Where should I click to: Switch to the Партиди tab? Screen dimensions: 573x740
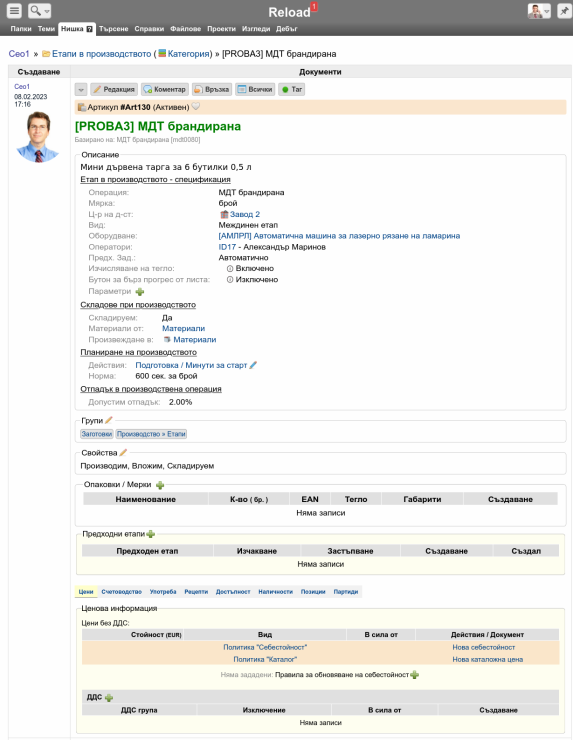[346, 591]
